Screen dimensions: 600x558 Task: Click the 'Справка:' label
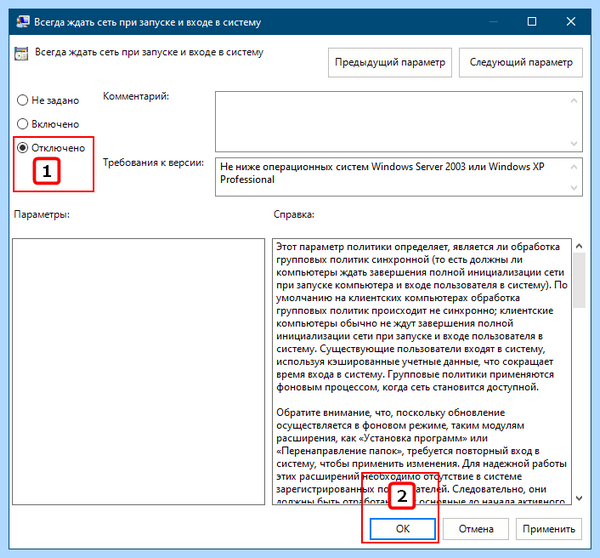(x=294, y=214)
